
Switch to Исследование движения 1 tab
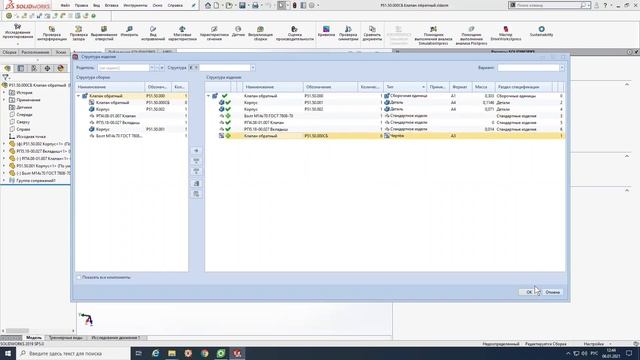click(116, 338)
